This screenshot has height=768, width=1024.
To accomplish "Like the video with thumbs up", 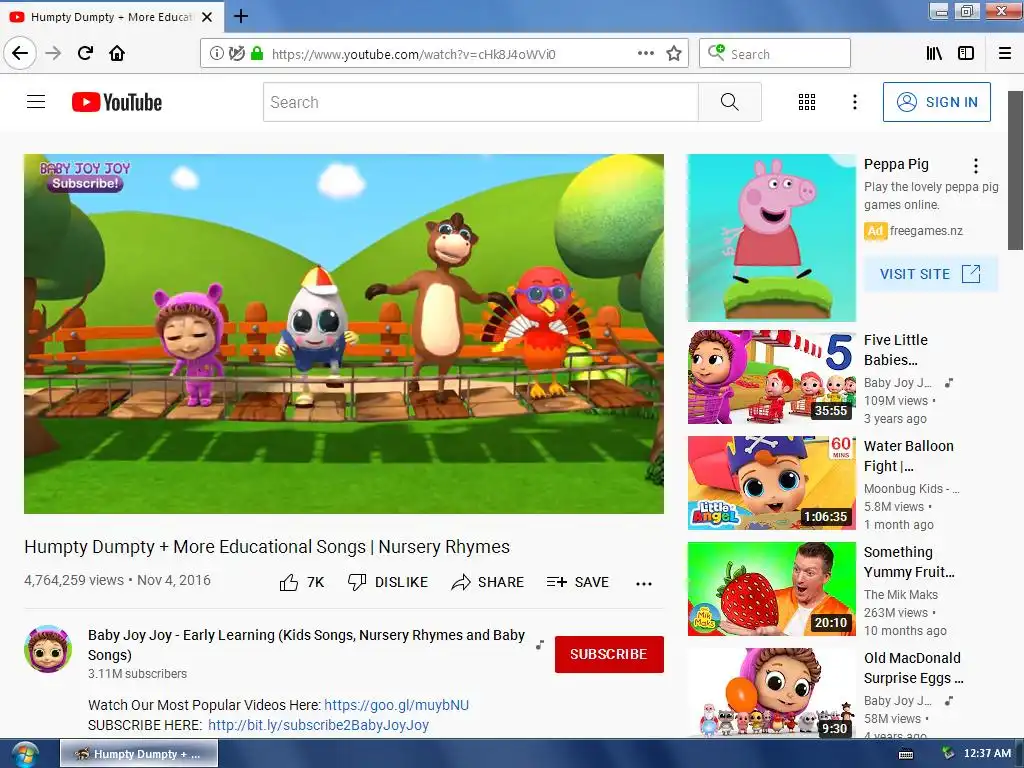I will tap(302, 582).
